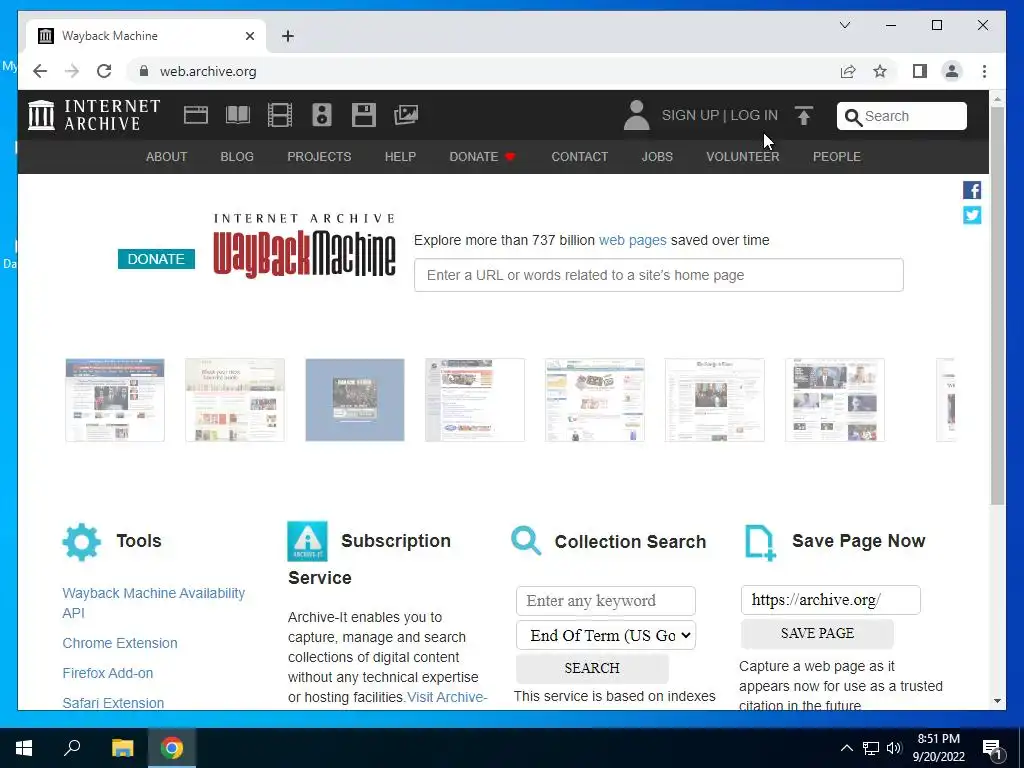Click the Tools gear icon
Screen dimensions: 1024x768
82,541
